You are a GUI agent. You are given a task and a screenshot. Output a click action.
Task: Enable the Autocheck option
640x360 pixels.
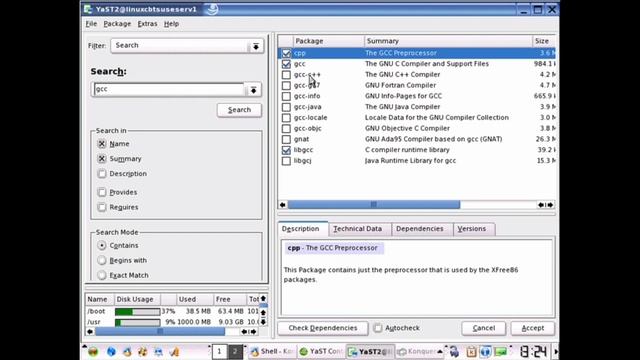coord(378,328)
